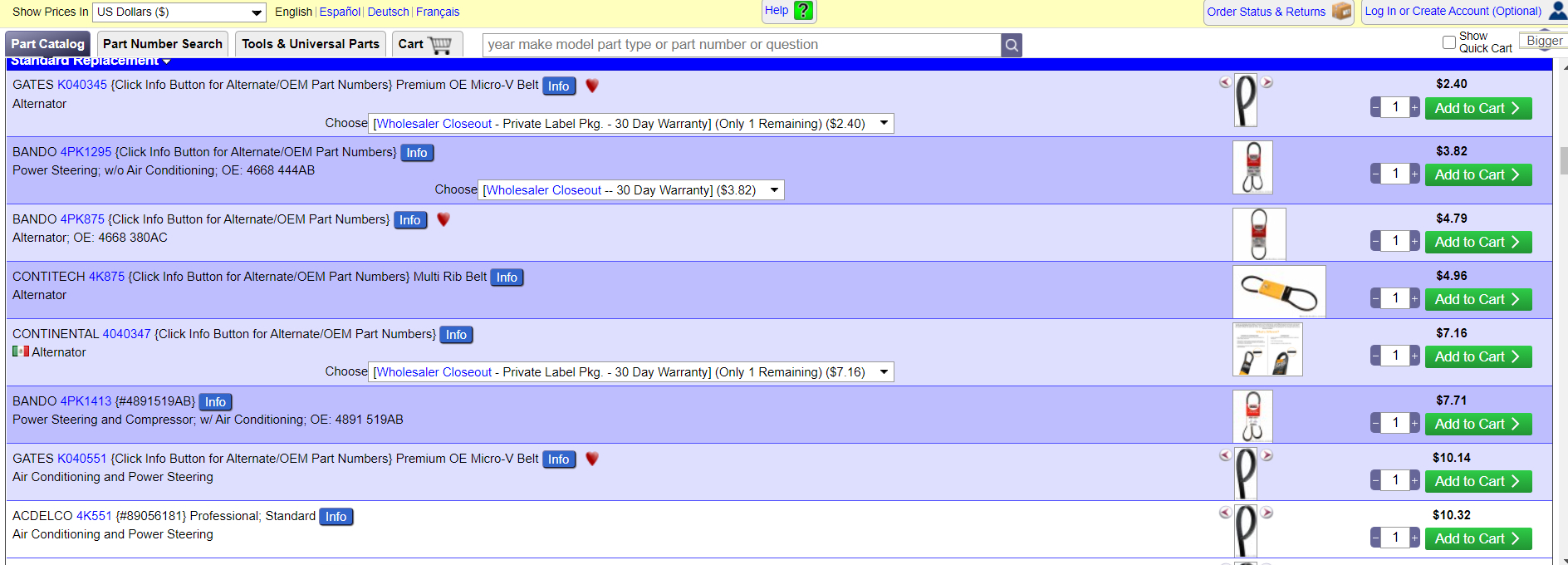The image size is (1568, 565).
Task: Add BANDO 4PK1295 to cart
Action: [x=1478, y=174]
